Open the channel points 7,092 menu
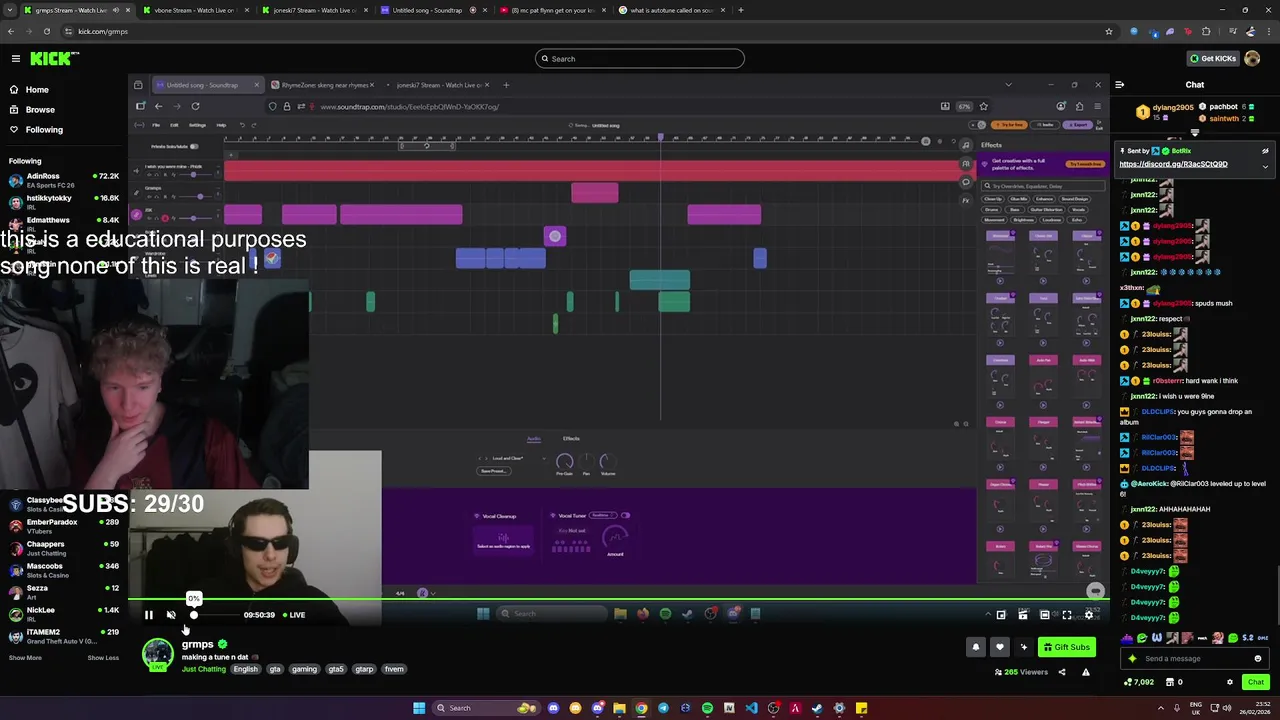1280x720 pixels. (1139, 682)
